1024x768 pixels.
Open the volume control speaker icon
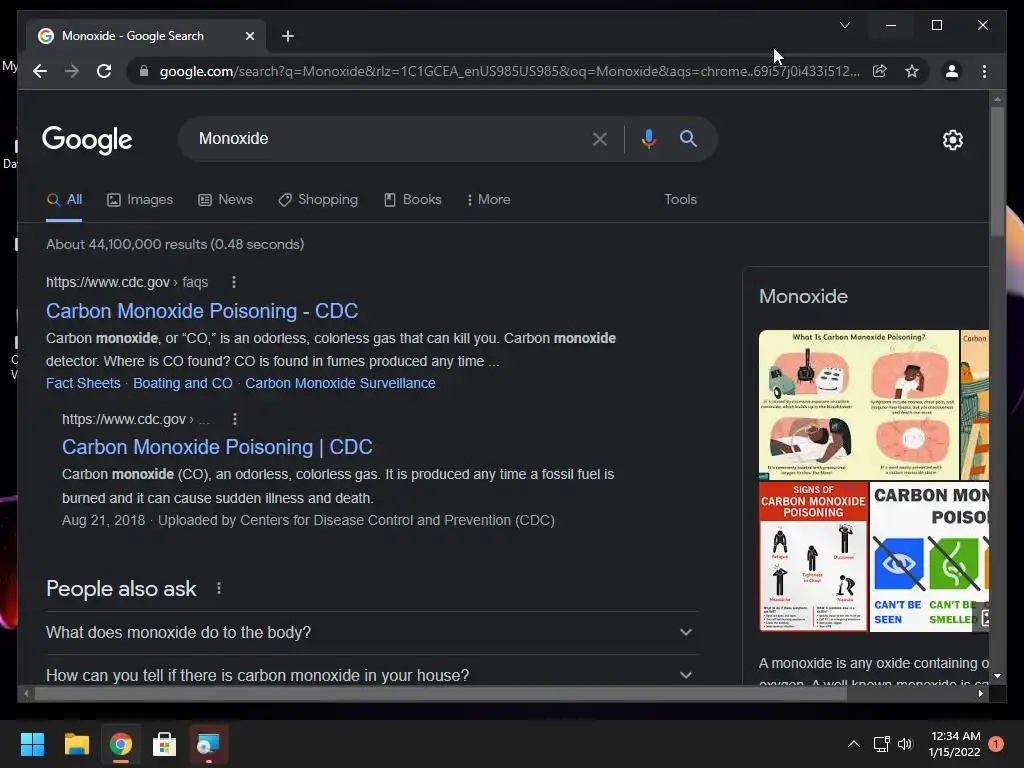(x=904, y=744)
